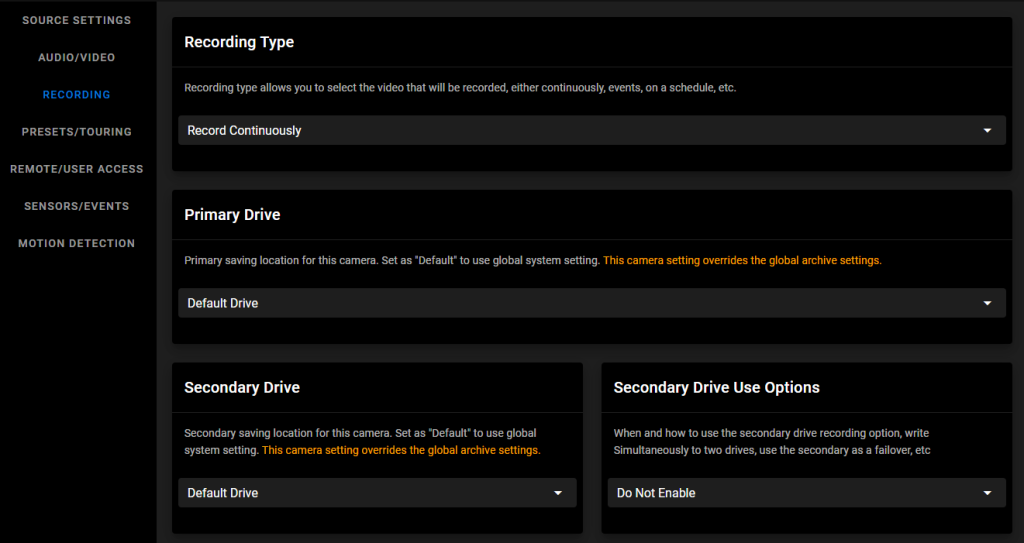1024x543 pixels.
Task: Open Presets/Touring settings
Action: tap(76, 132)
